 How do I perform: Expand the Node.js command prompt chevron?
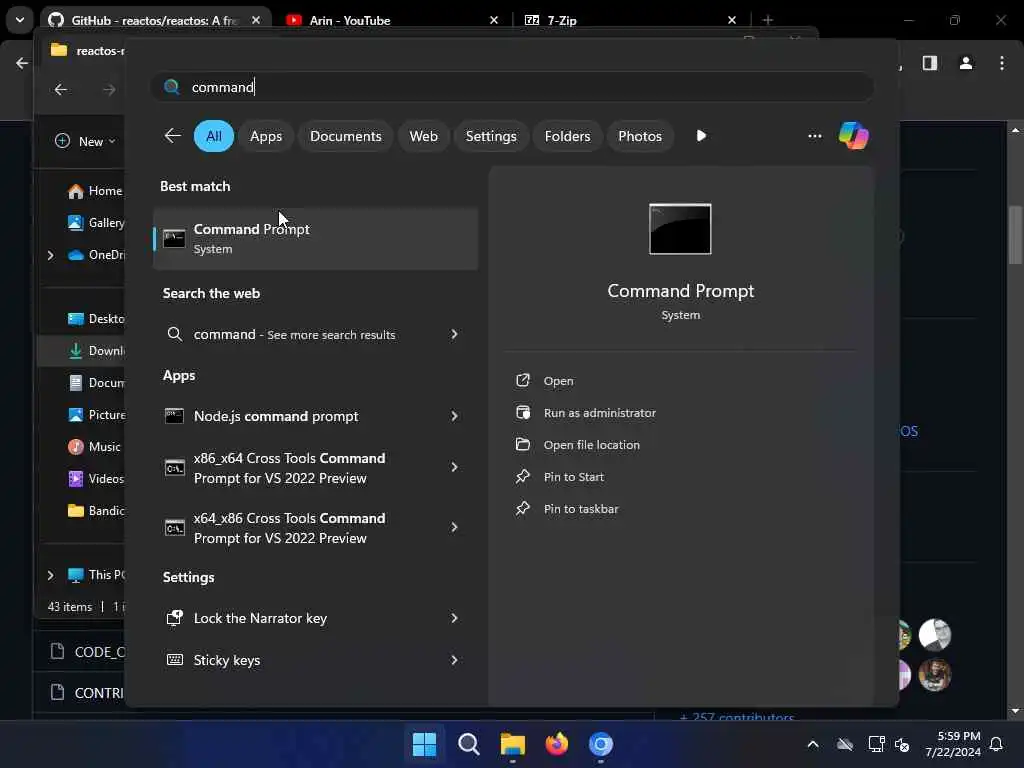point(454,416)
